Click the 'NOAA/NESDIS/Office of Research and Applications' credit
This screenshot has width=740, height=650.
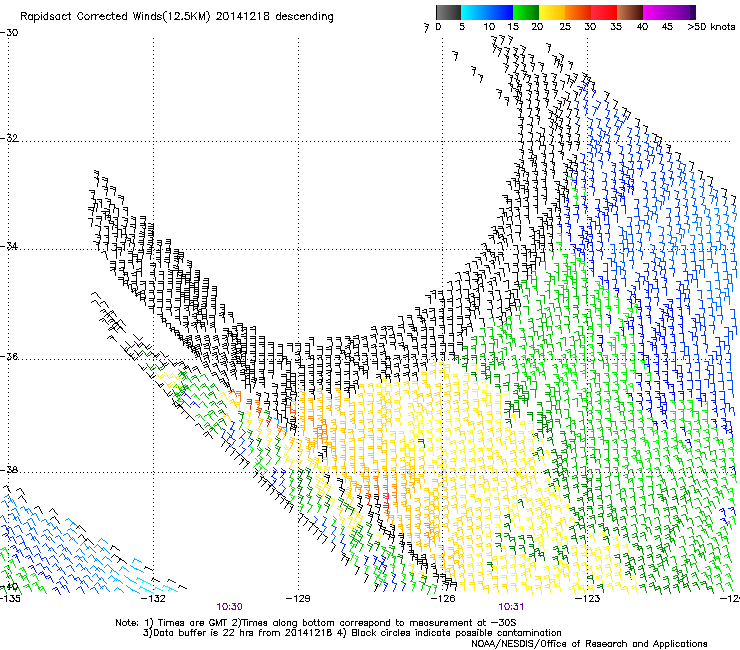pyautogui.click(x=589, y=643)
